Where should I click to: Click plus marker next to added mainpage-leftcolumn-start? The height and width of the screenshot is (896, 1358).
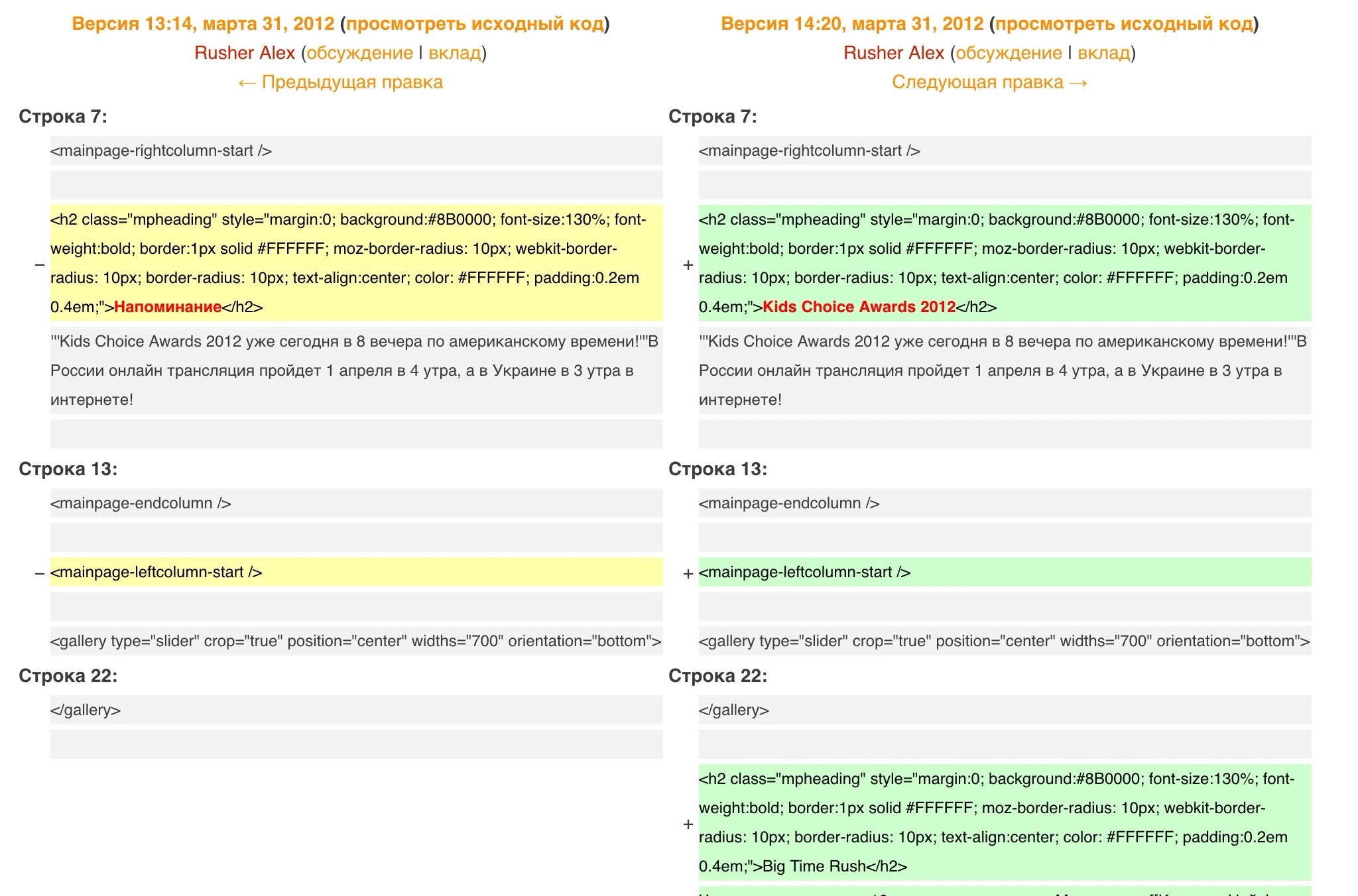(688, 573)
